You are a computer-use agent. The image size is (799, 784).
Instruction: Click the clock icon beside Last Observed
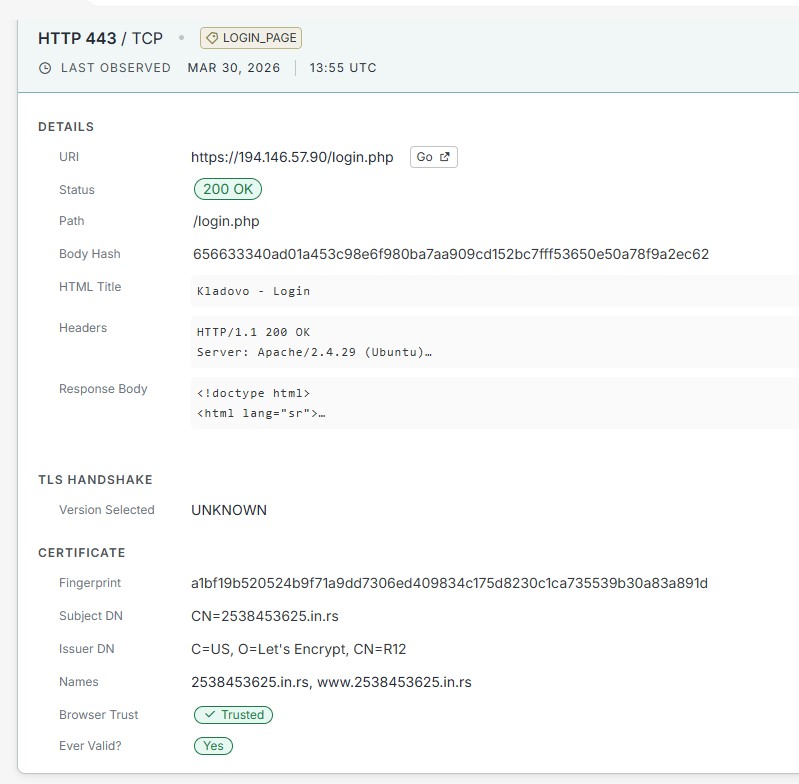click(45, 68)
